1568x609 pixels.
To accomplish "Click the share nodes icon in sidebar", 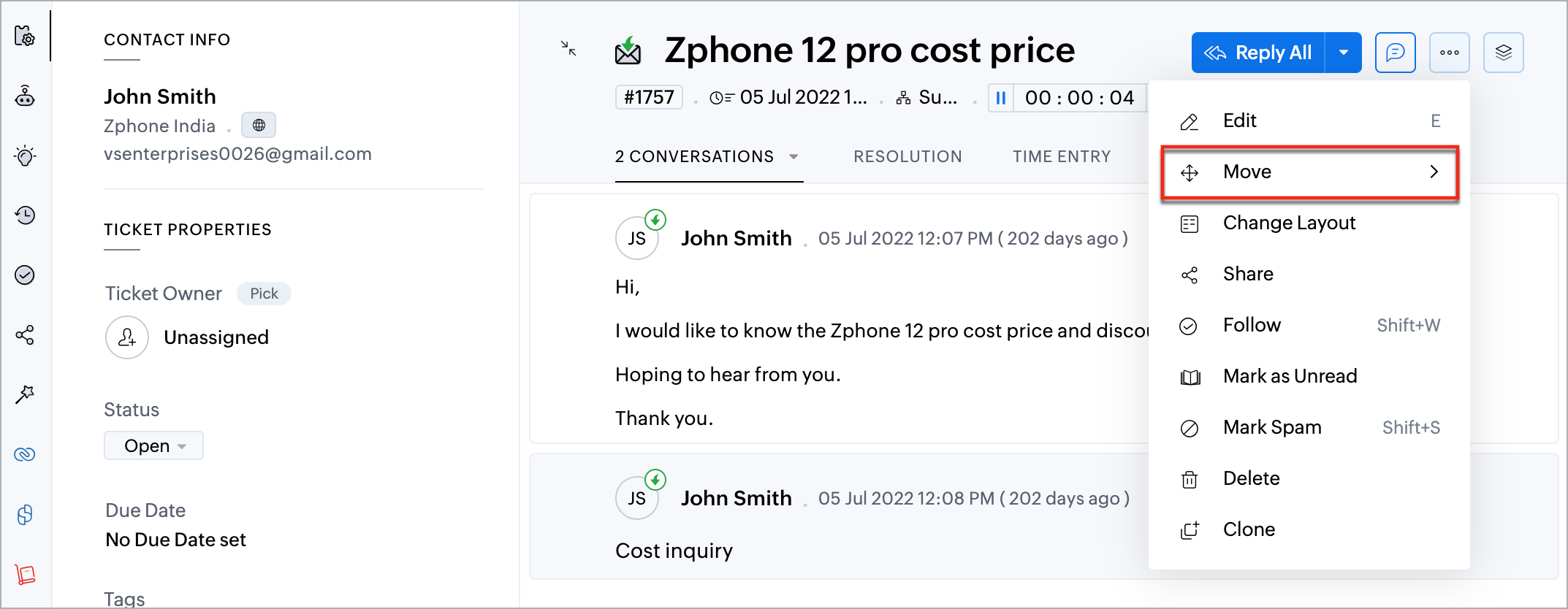I will coord(25,335).
